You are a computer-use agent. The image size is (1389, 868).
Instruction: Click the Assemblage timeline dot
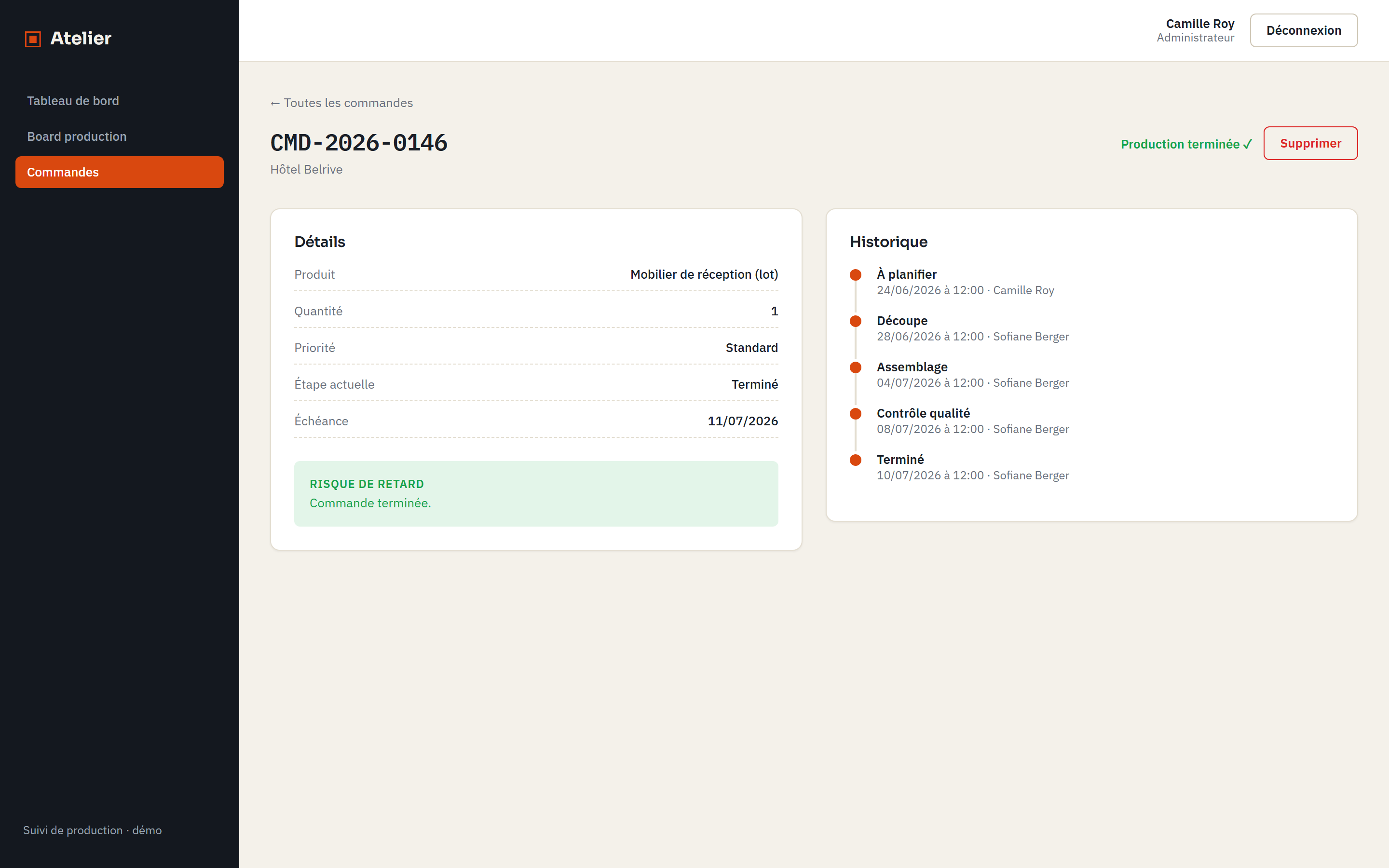coord(855,367)
